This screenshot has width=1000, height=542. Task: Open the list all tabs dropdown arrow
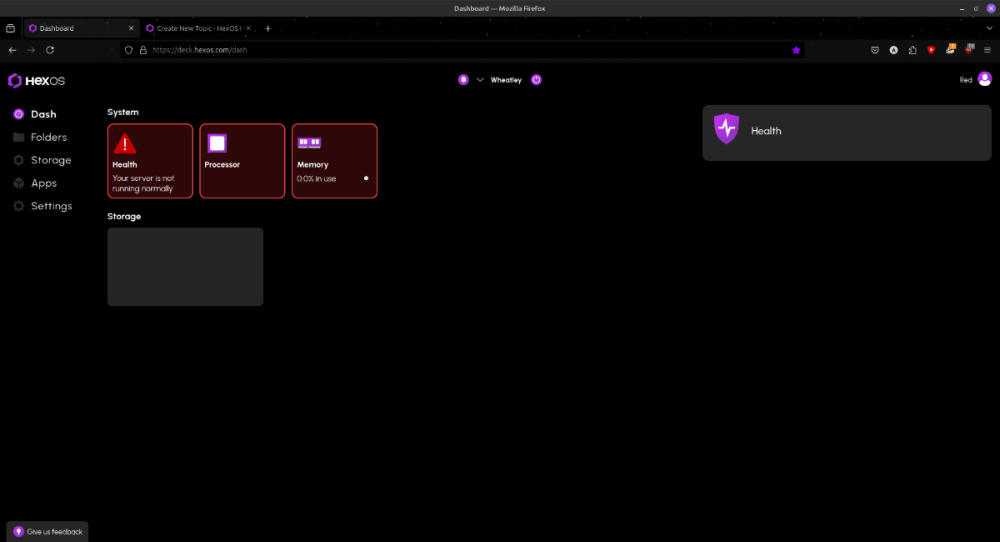pos(988,28)
